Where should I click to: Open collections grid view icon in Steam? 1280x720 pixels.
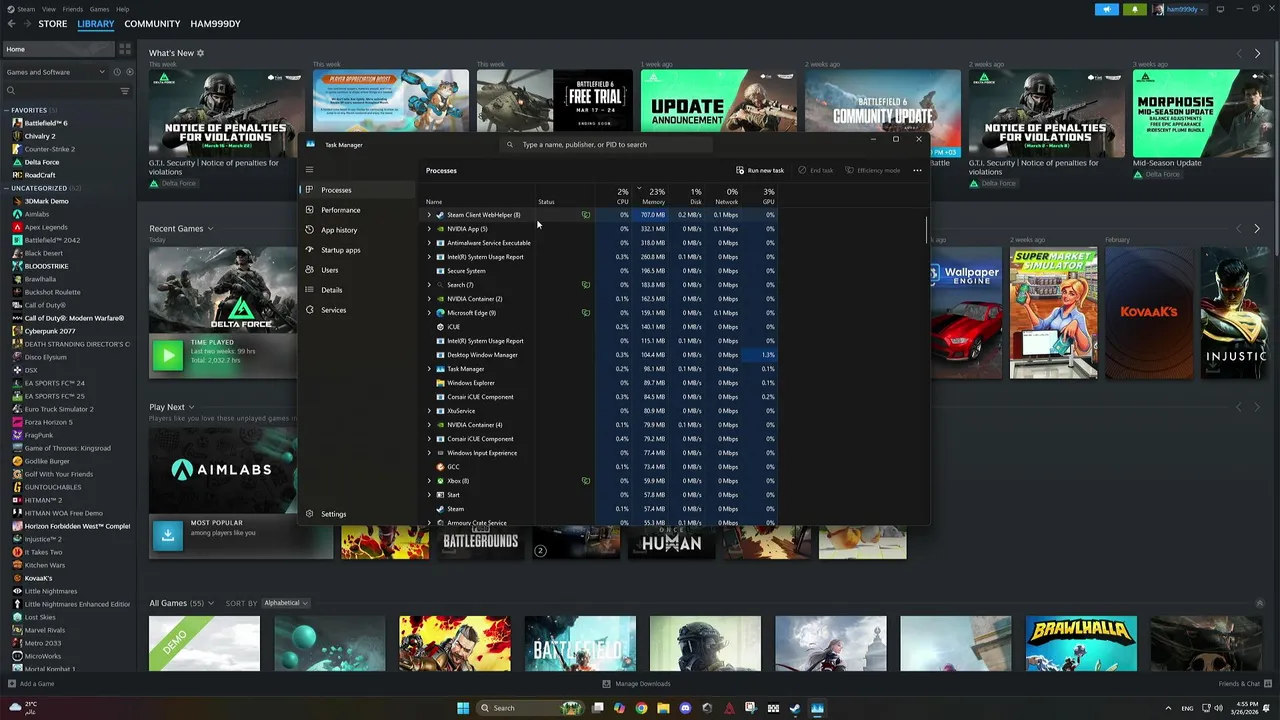(x=125, y=49)
